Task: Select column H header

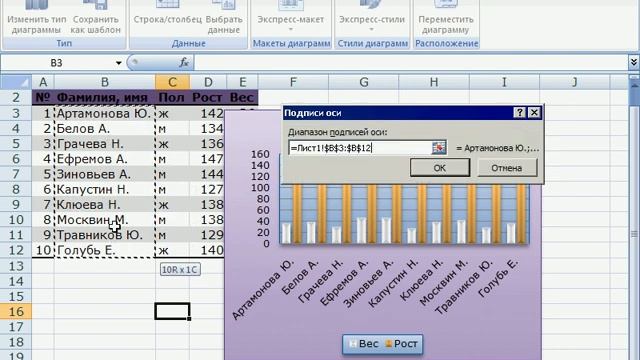Action: (x=434, y=82)
